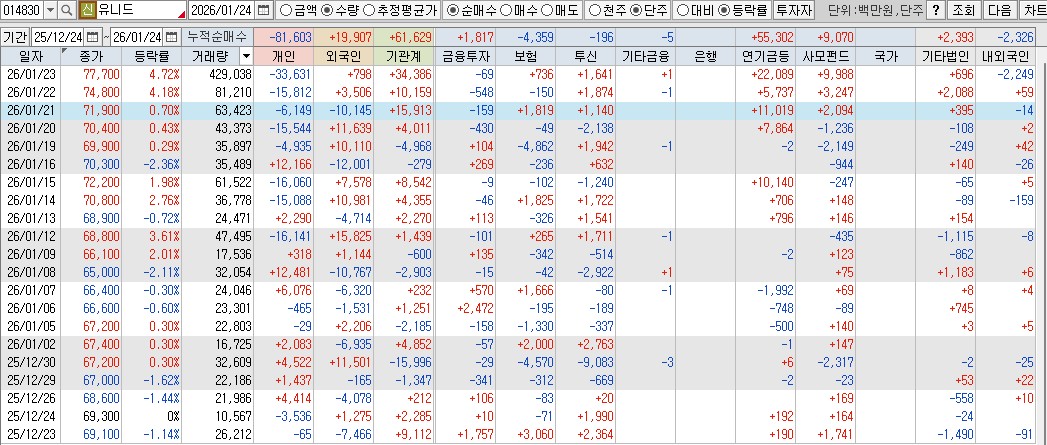Click cumulative individual total -81,603
The width and height of the screenshot is (1047, 445).
pos(284,37)
